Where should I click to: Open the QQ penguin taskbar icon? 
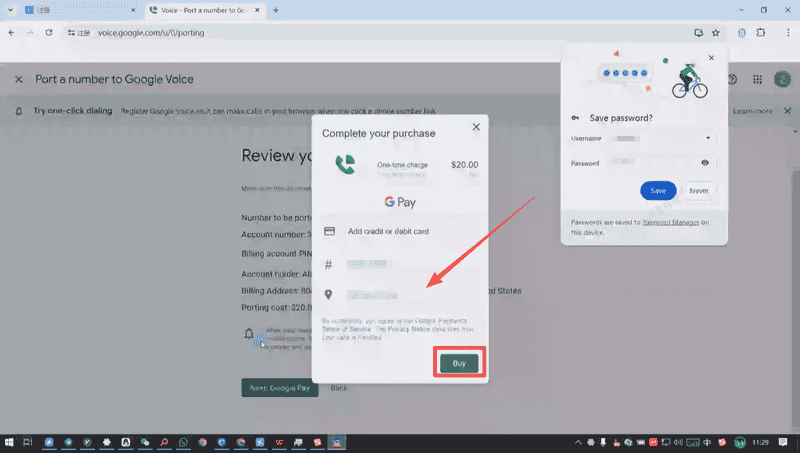[126, 442]
